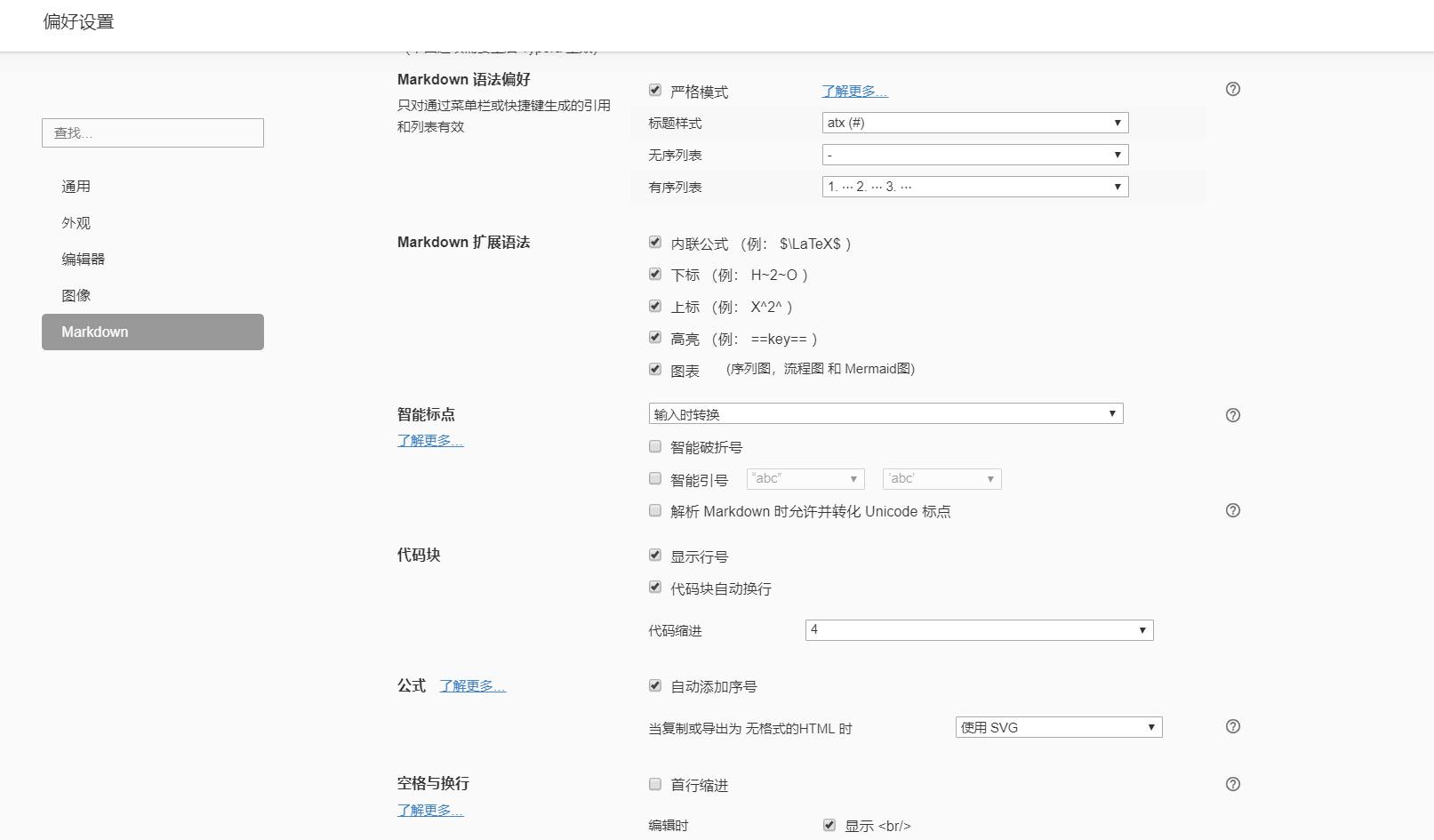Click help icon beside 严格模式 row
This screenshot has height=840, width=1434.
1232,89
